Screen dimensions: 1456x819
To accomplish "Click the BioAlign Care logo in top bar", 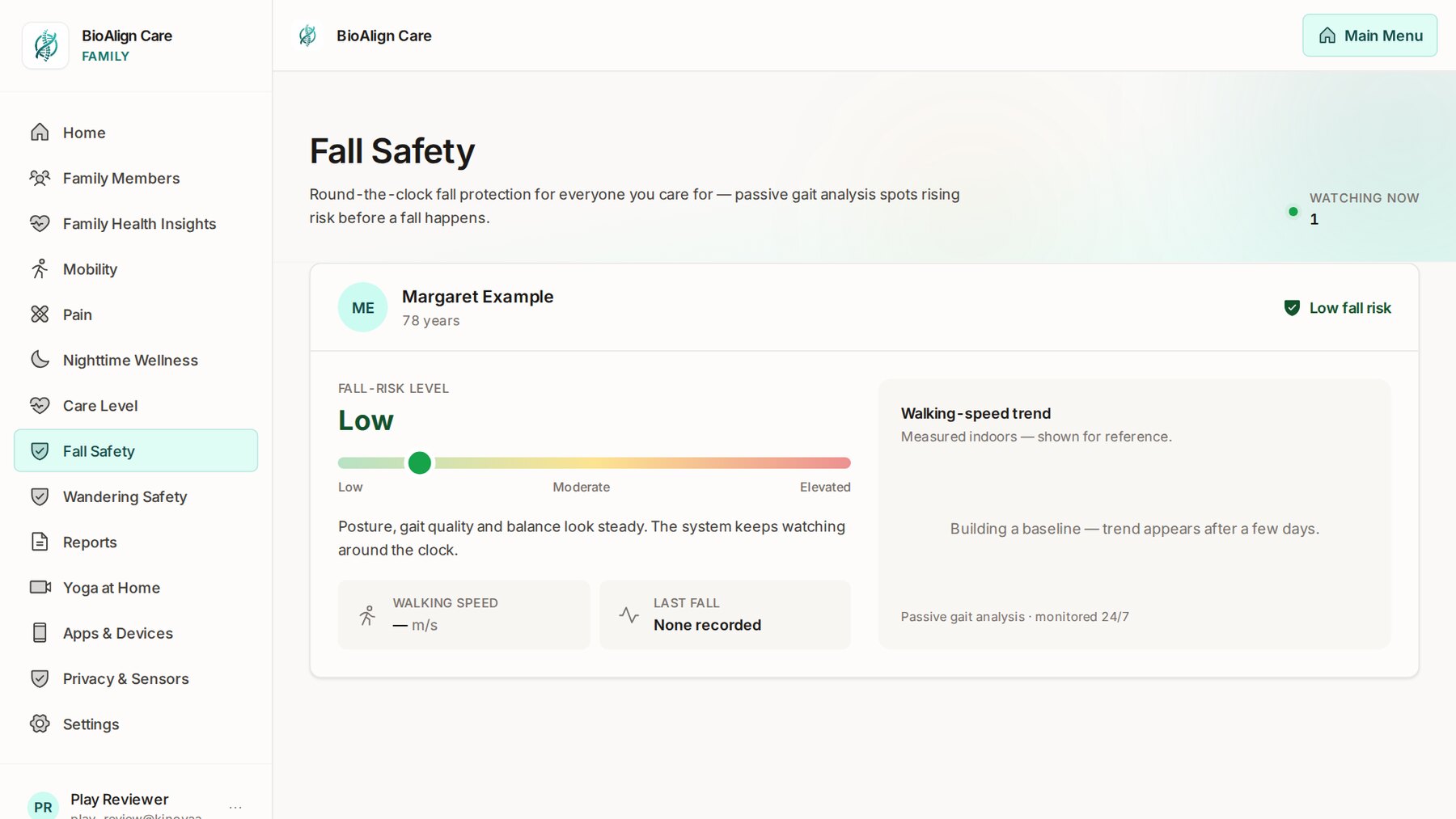I will 307,36.
